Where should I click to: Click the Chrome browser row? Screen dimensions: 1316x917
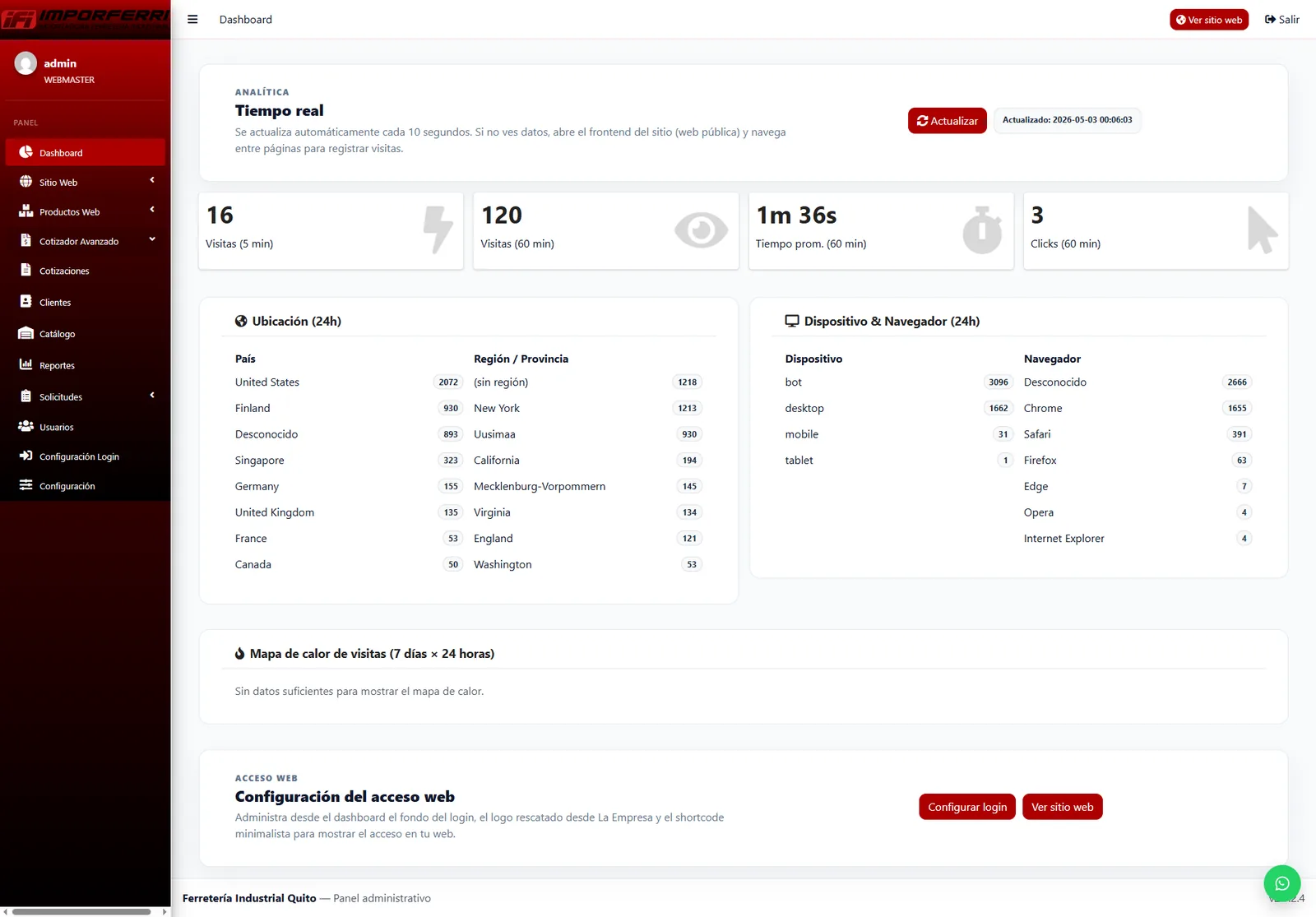pos(1138,409)
